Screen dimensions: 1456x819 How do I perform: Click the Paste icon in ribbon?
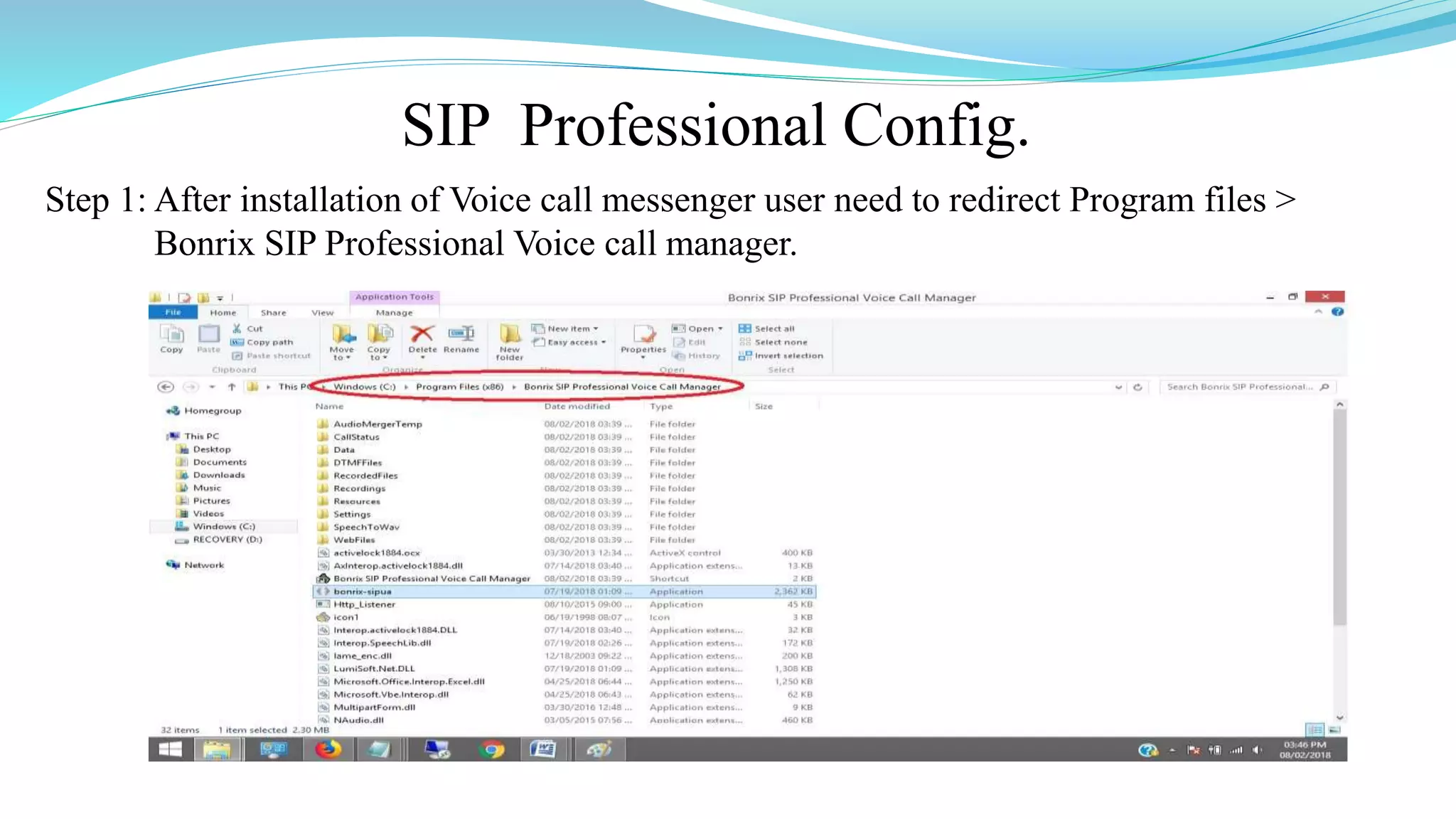click(208, 338)
